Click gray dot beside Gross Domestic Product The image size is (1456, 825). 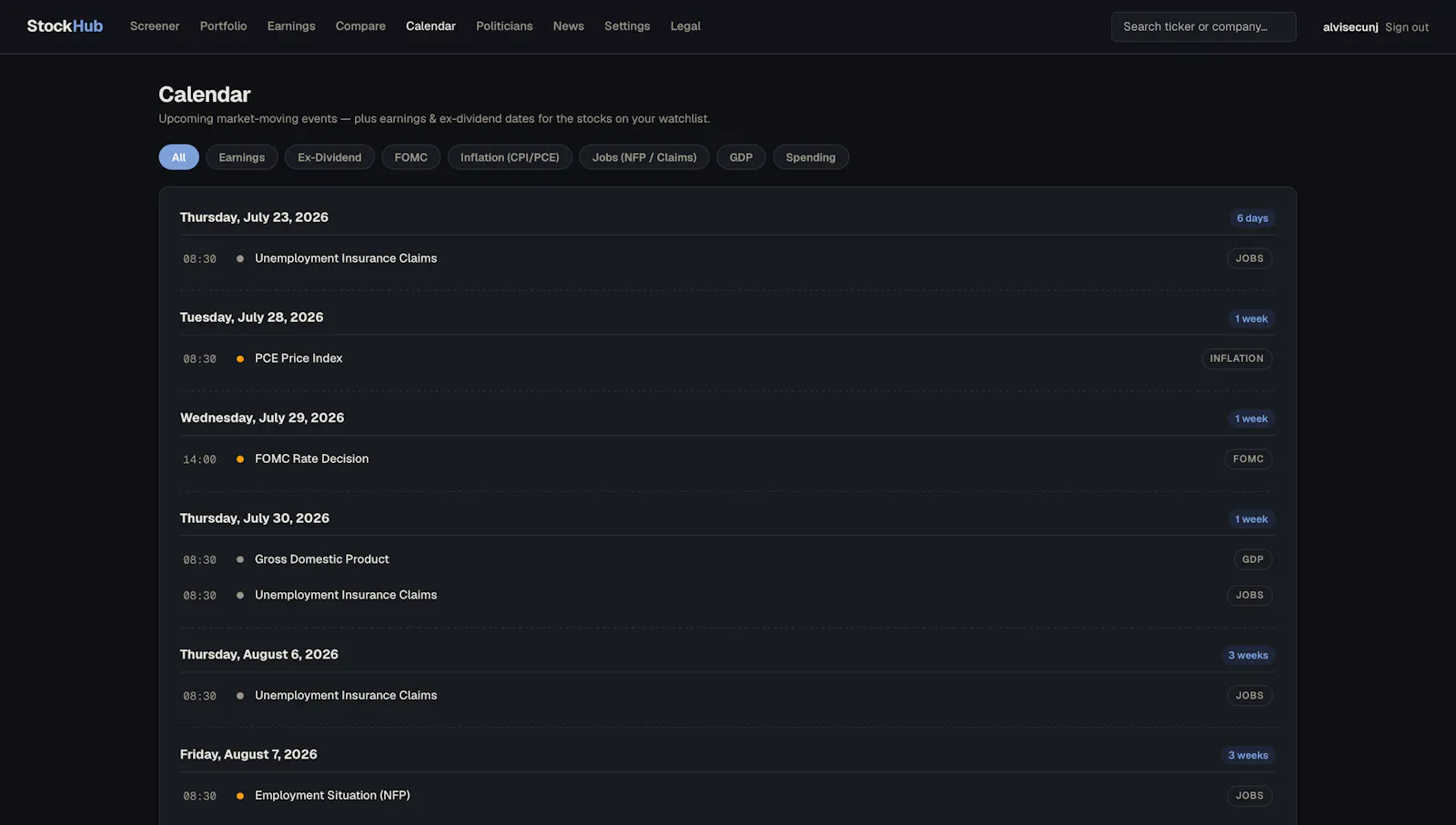pyautogui.click(x=240, y=559)
